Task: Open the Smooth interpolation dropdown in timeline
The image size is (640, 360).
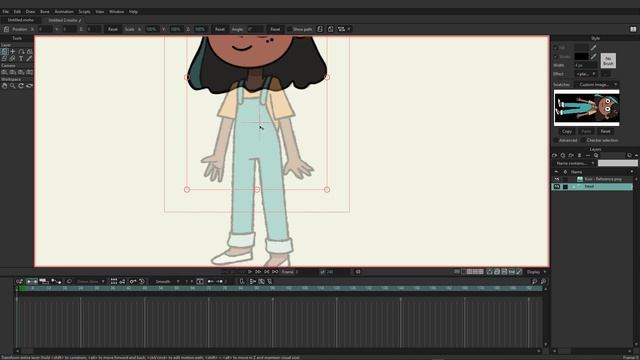Action: (167, 282)
